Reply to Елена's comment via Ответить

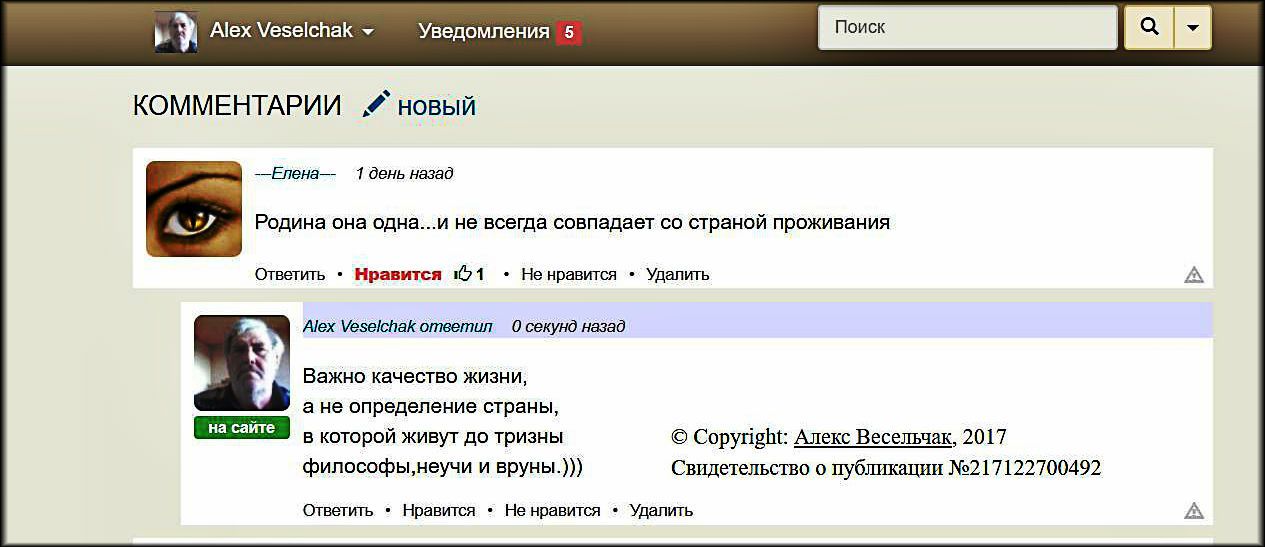pos(290,274)
